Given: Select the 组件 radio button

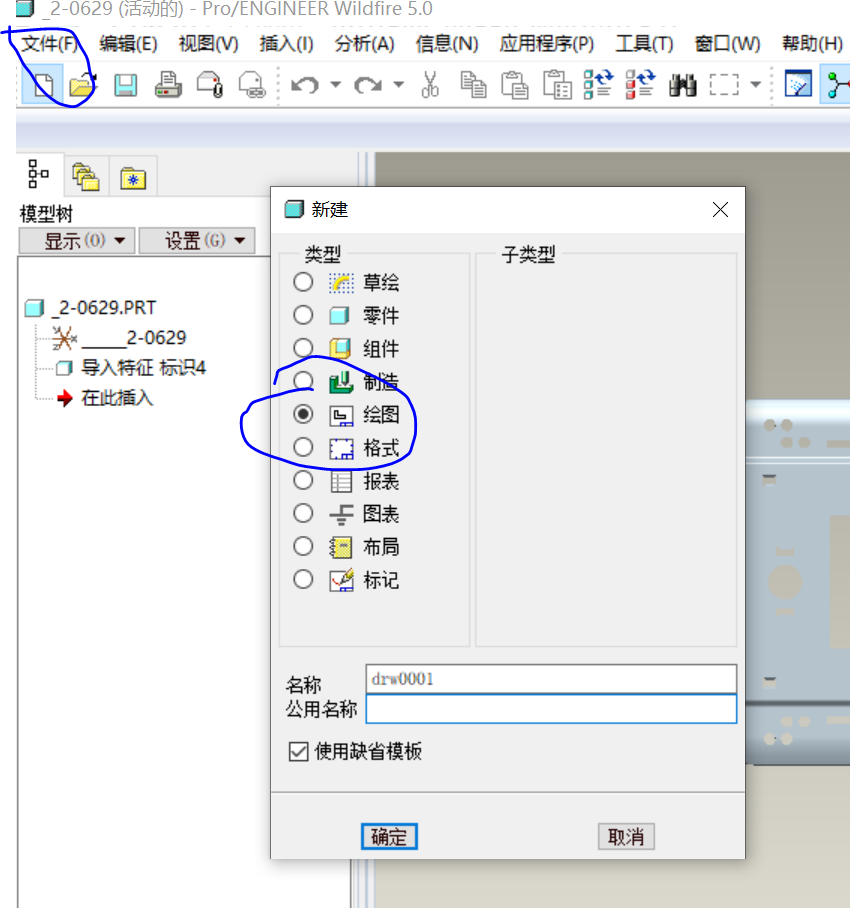Looking at the screenshot, I should point(303,348).
